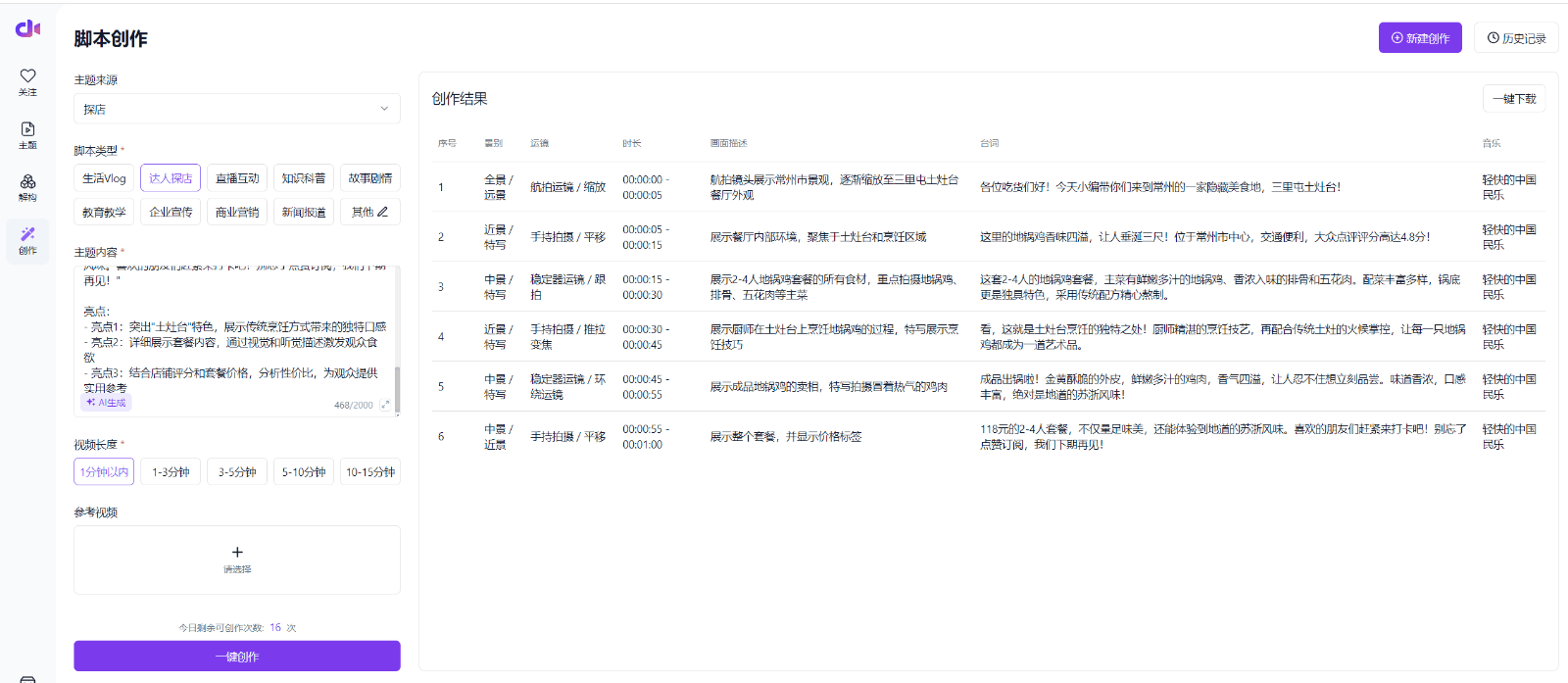Click the chevron arrow of 主题来源 dropdown
The width and height of the screenshot is (1568, 683).
click(384, 109)
